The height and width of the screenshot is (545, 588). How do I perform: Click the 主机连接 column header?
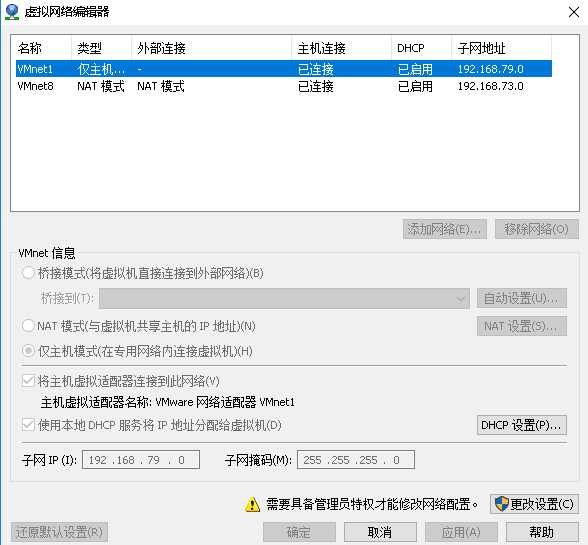pyautogui.click(x=341, y=48)
